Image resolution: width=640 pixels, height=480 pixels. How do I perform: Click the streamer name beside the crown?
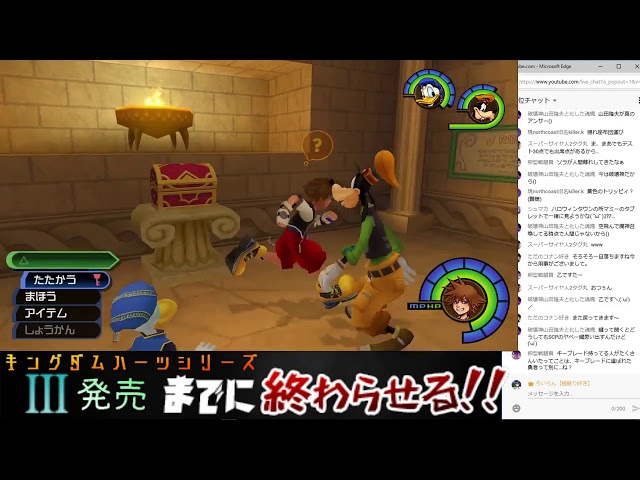click(563, 384)
